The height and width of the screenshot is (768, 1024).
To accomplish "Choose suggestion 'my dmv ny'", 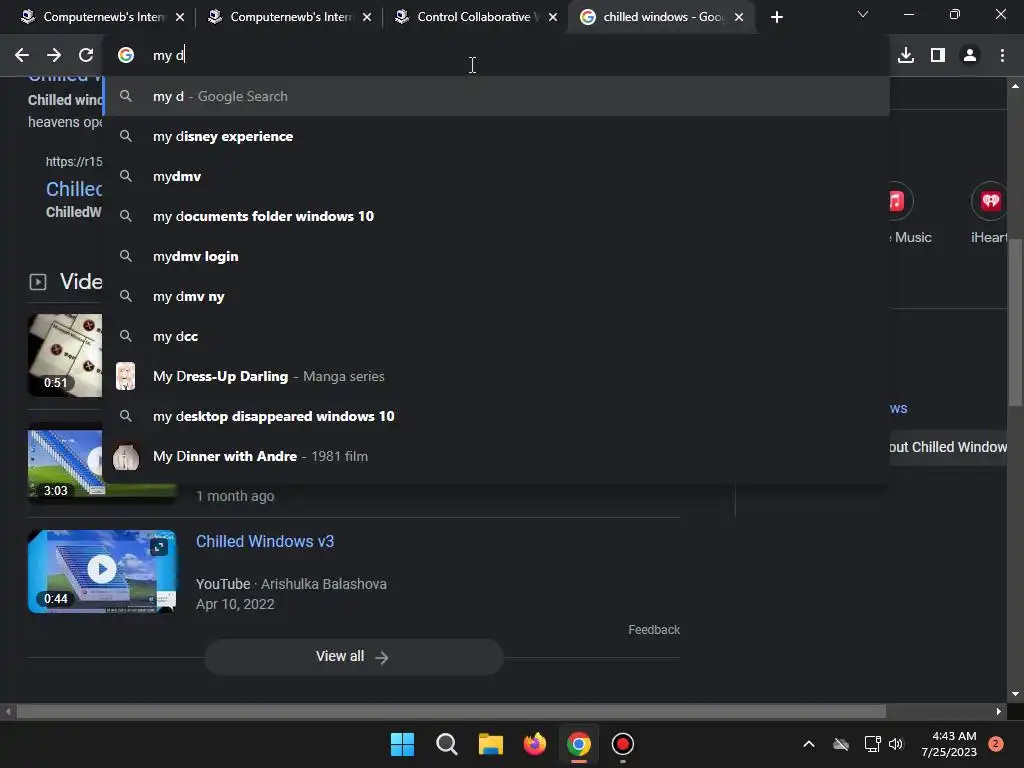I will [496, 296].
